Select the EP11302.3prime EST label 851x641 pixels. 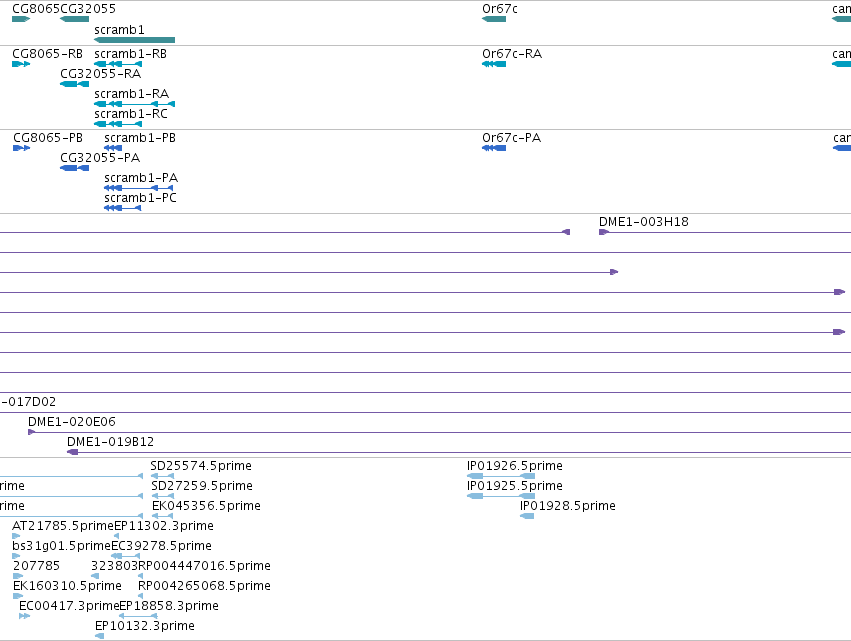click(164, 526)
